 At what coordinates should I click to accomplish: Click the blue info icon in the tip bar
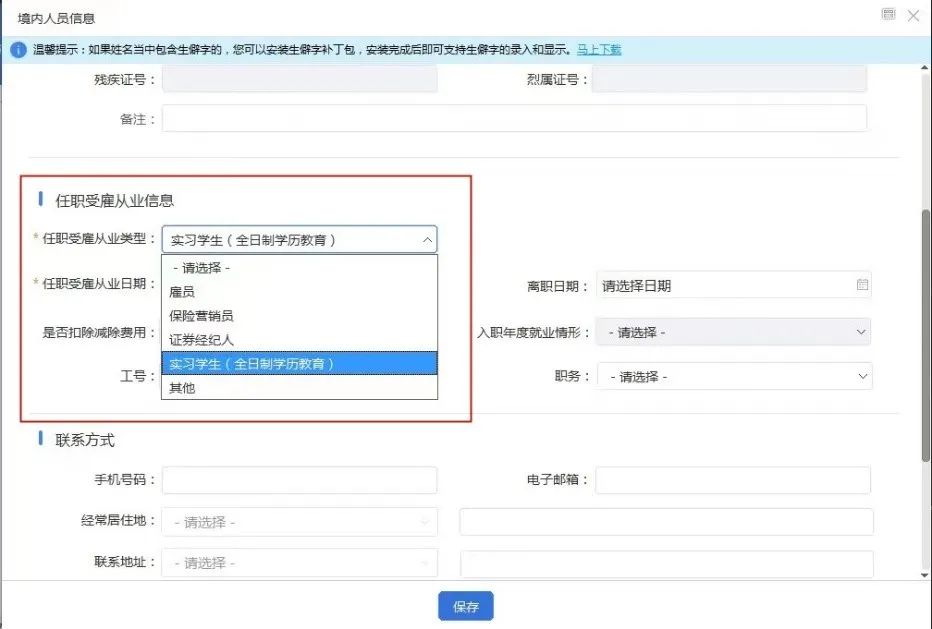(x=18, y=50)
